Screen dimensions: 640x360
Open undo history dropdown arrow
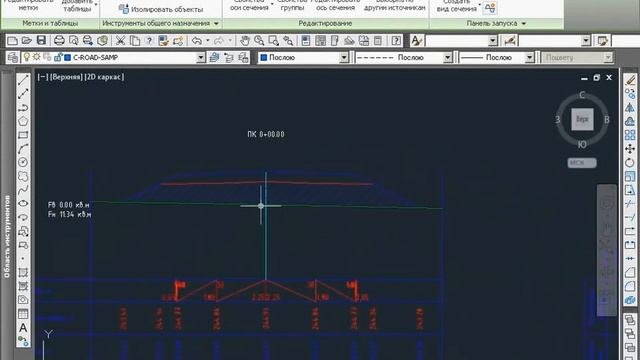click(208, 40)
